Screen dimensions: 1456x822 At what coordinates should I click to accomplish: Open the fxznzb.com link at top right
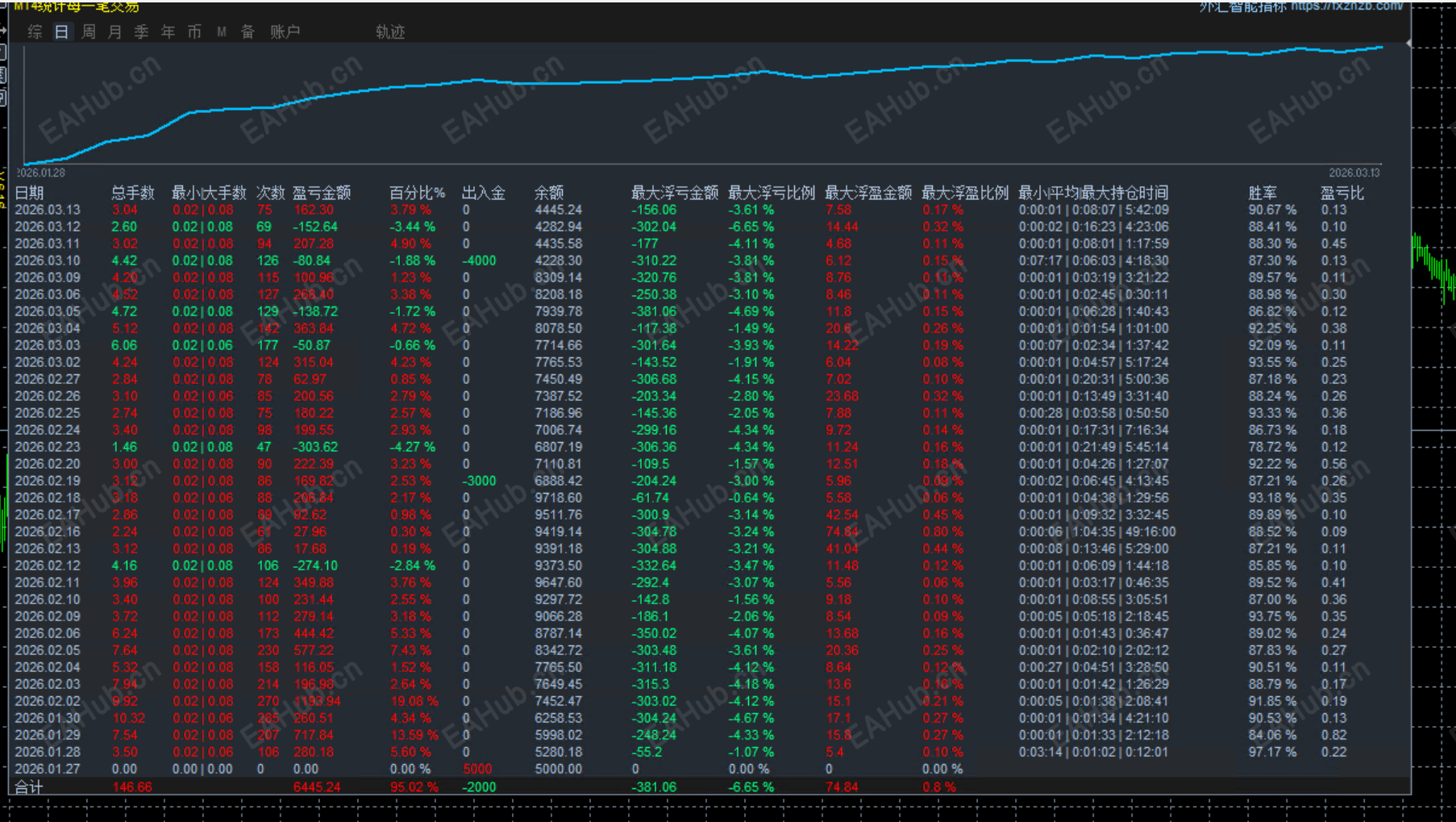[1347, 6]
